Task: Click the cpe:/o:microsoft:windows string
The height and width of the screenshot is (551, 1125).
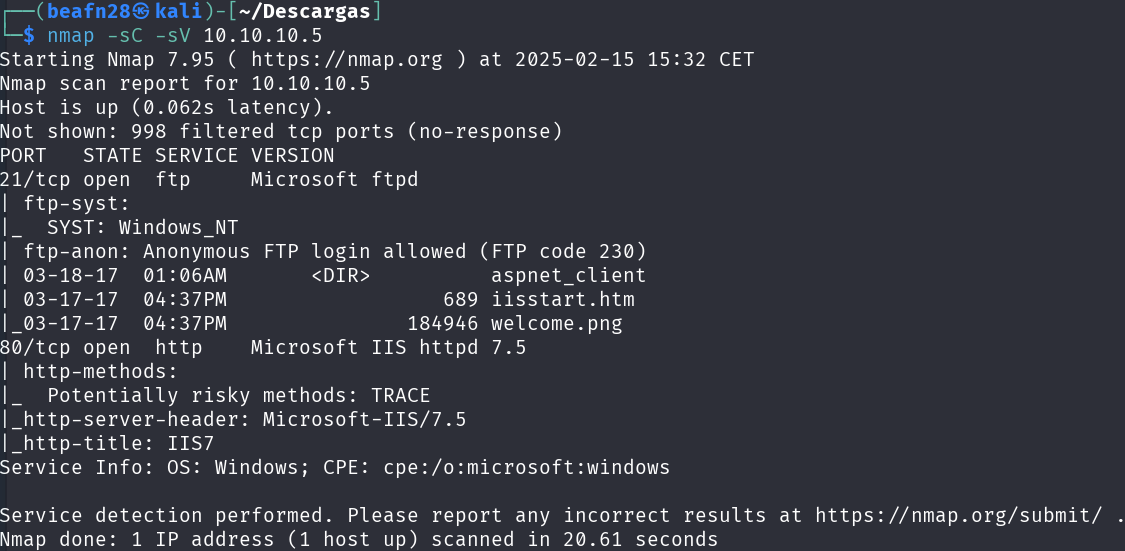Action: 532,467
